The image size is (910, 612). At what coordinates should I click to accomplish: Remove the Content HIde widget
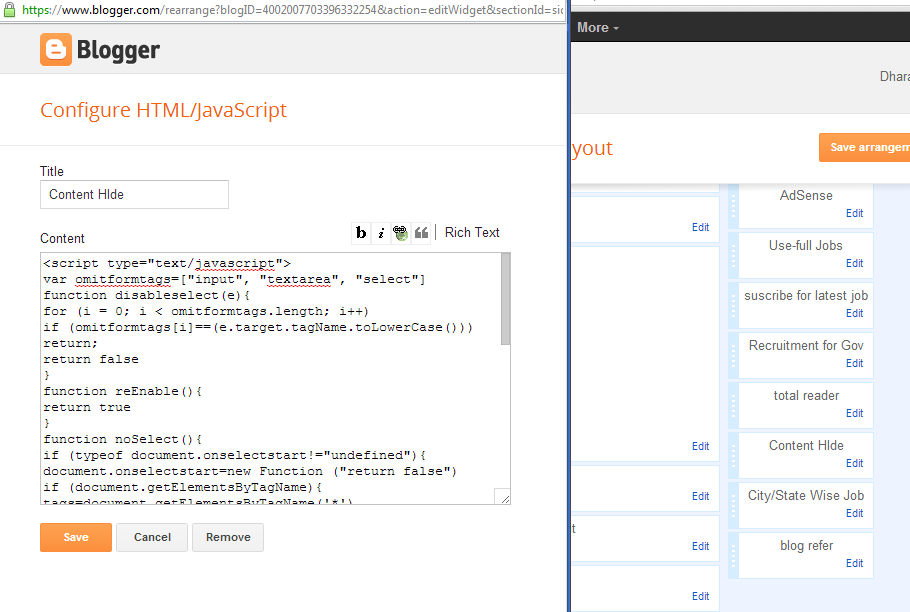pos(228,537)
